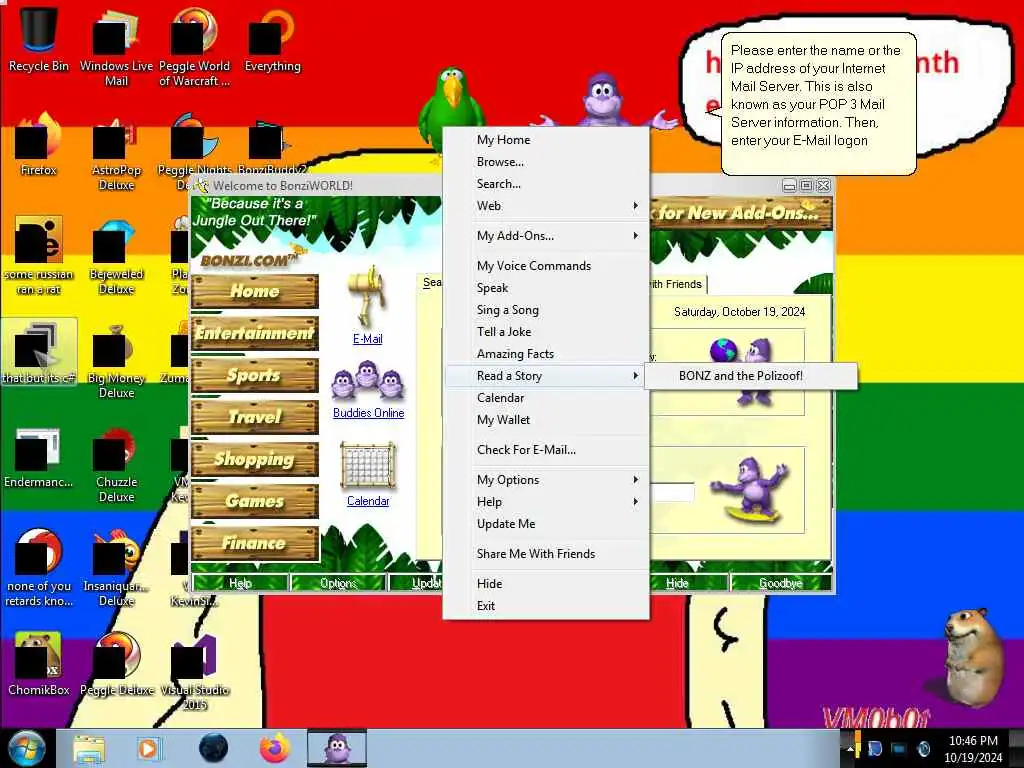Click the Home wooden sign button
Image resolution: width=1024 pixels, height=768 pixels.
(255, 291)
